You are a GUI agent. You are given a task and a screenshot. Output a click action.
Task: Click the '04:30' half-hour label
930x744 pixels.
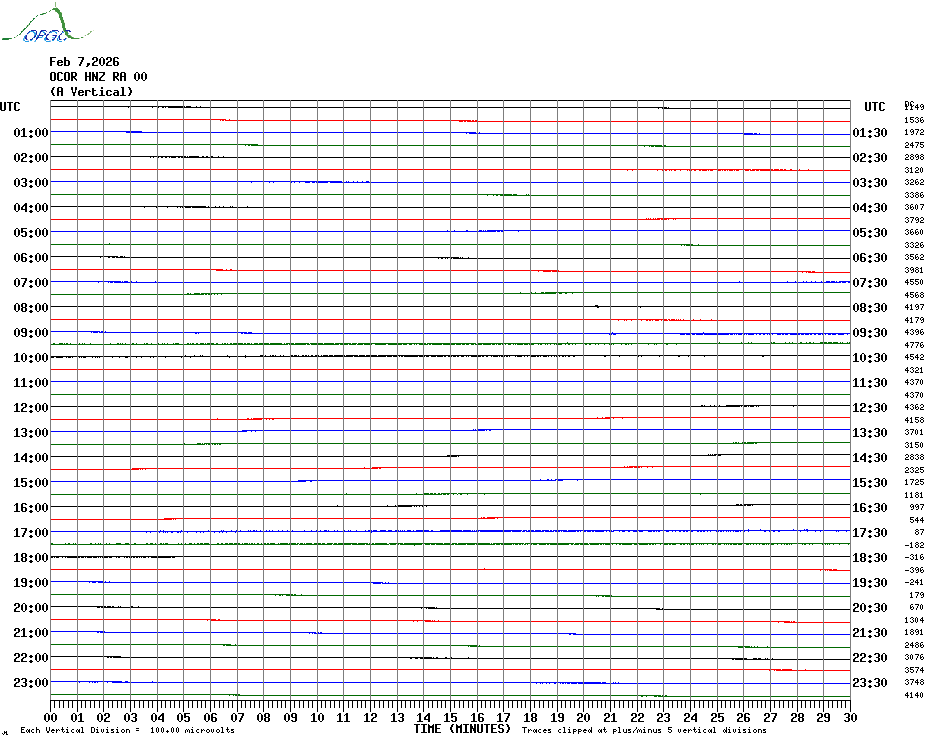pyautogui.click(x=870, y=208)
